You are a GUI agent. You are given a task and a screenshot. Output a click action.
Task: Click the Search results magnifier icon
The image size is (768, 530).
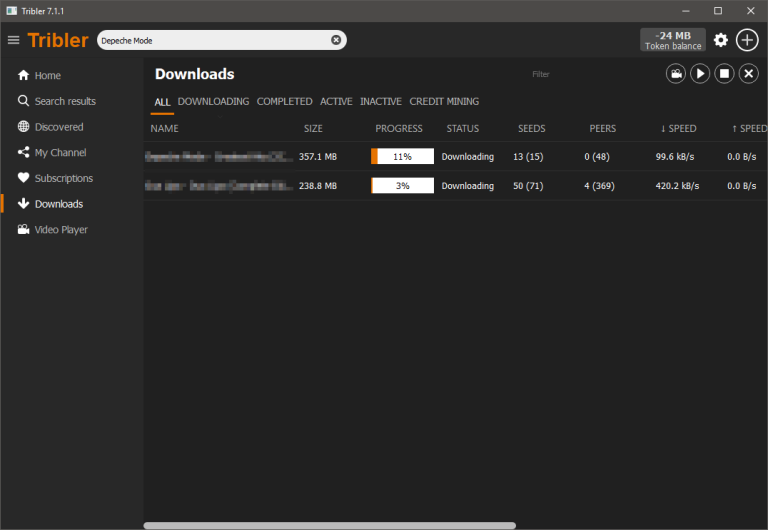[23, 100]
